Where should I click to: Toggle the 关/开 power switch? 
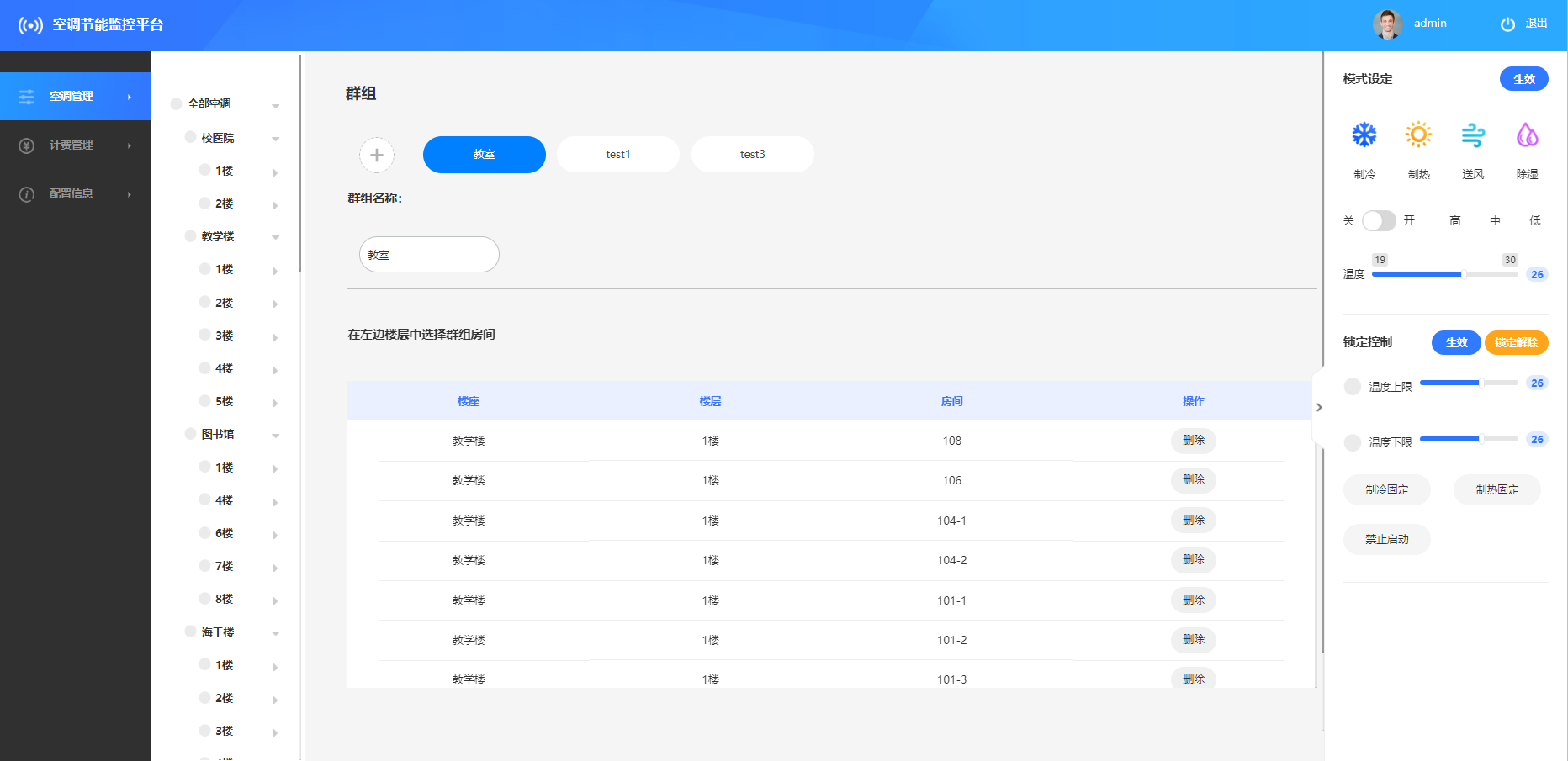1379,221
